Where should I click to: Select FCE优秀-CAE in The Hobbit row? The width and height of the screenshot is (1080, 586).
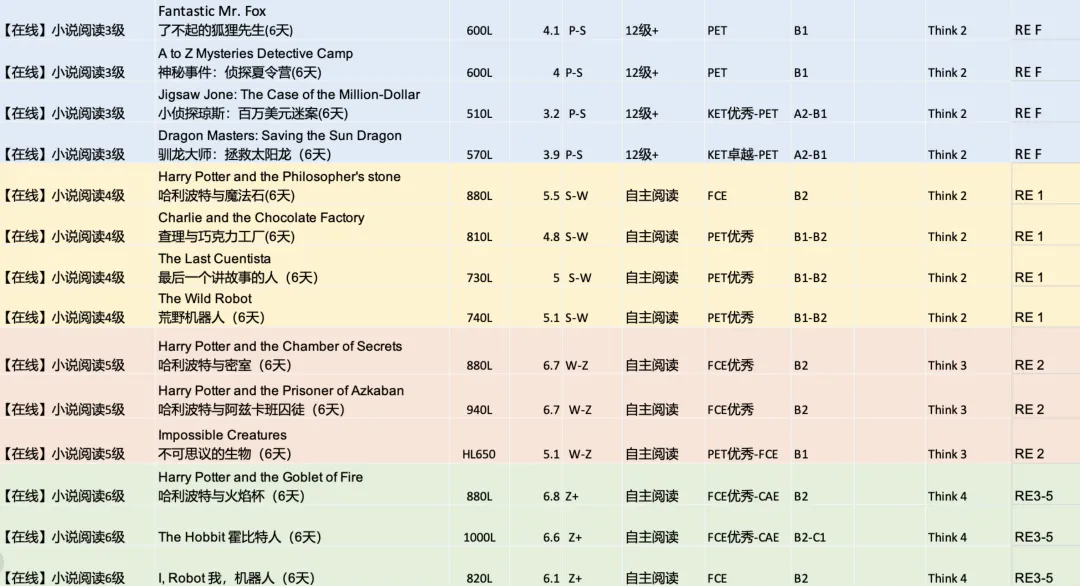pyautogui.click(x=743, y=537)
